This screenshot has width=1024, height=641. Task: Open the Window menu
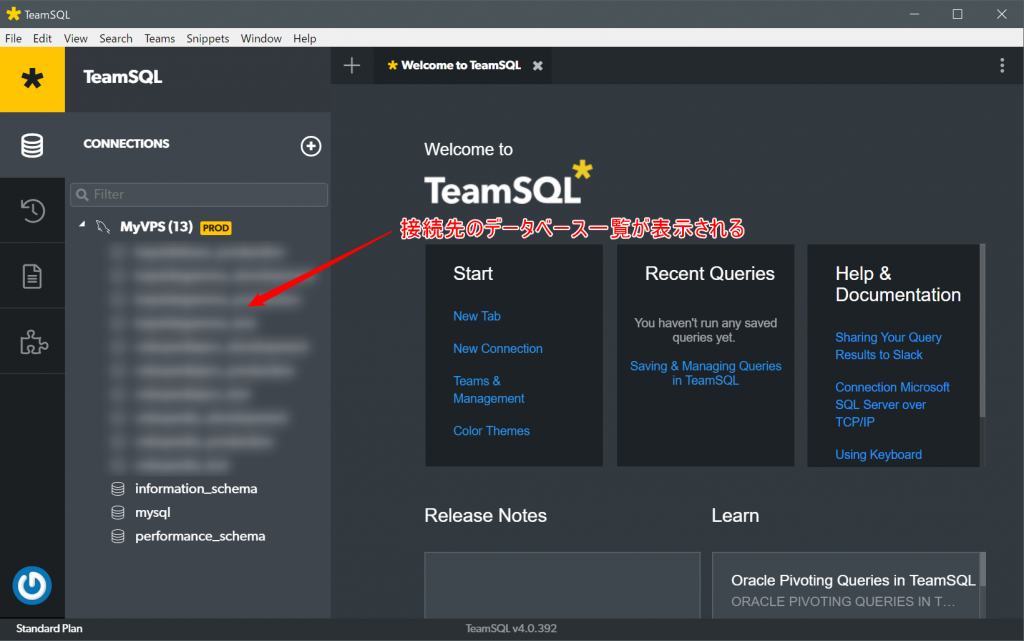point(261,39)
